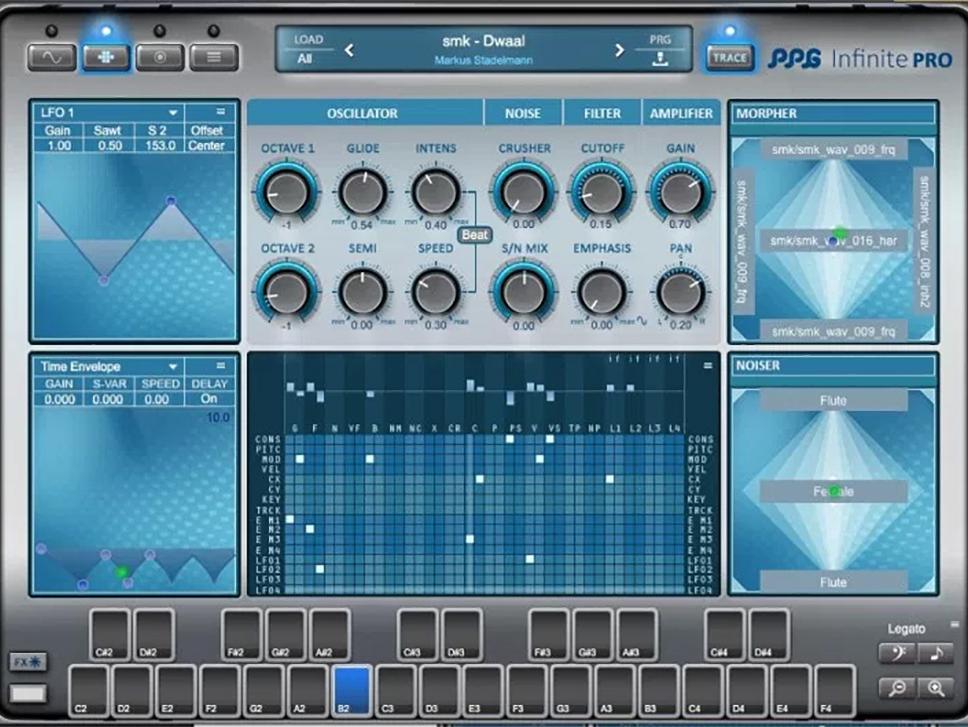Click the Flute button in the Noiser panel
This screenshot has width=968, height=727.
pos(832,400)
